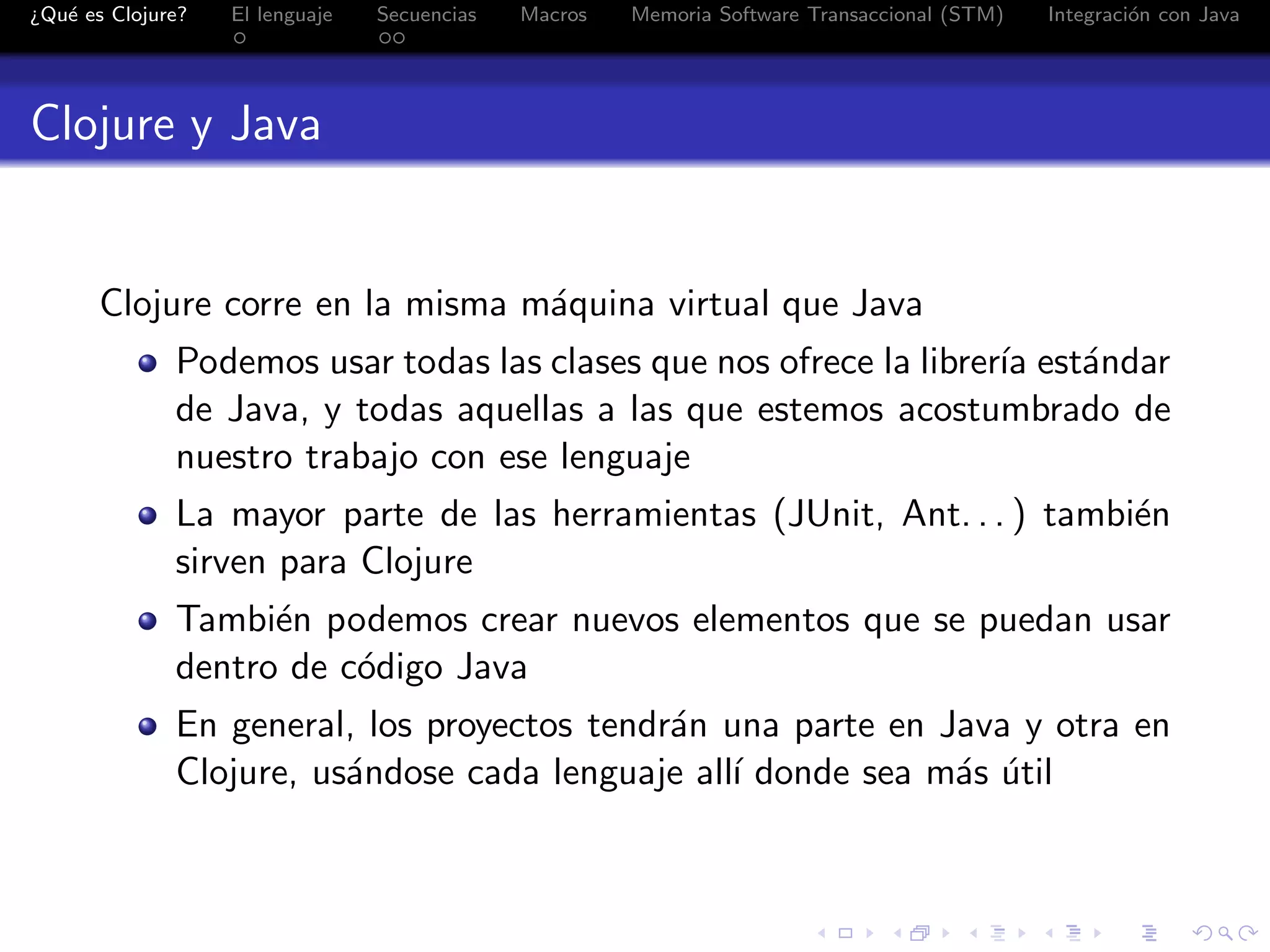Jump to next frame arrow
This screenshot has height=952, width=1270.
tap(946, 933)
